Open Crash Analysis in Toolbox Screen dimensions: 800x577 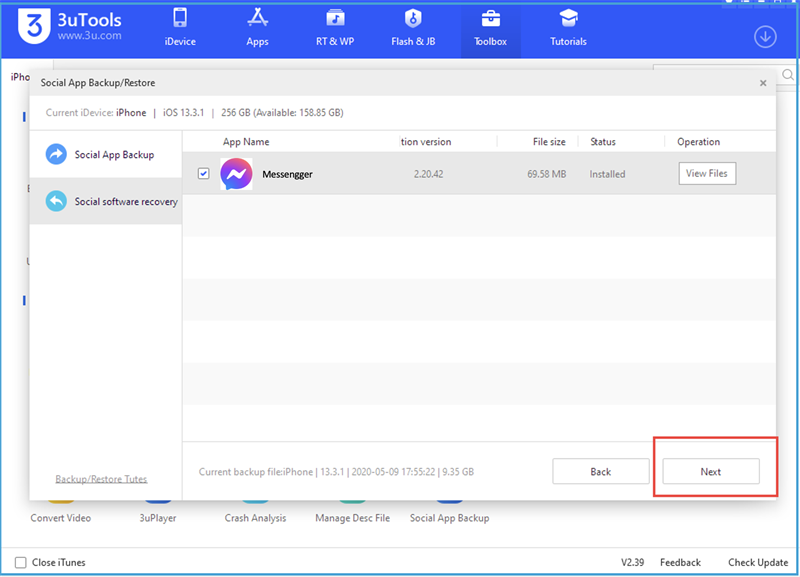pos(255,518)
